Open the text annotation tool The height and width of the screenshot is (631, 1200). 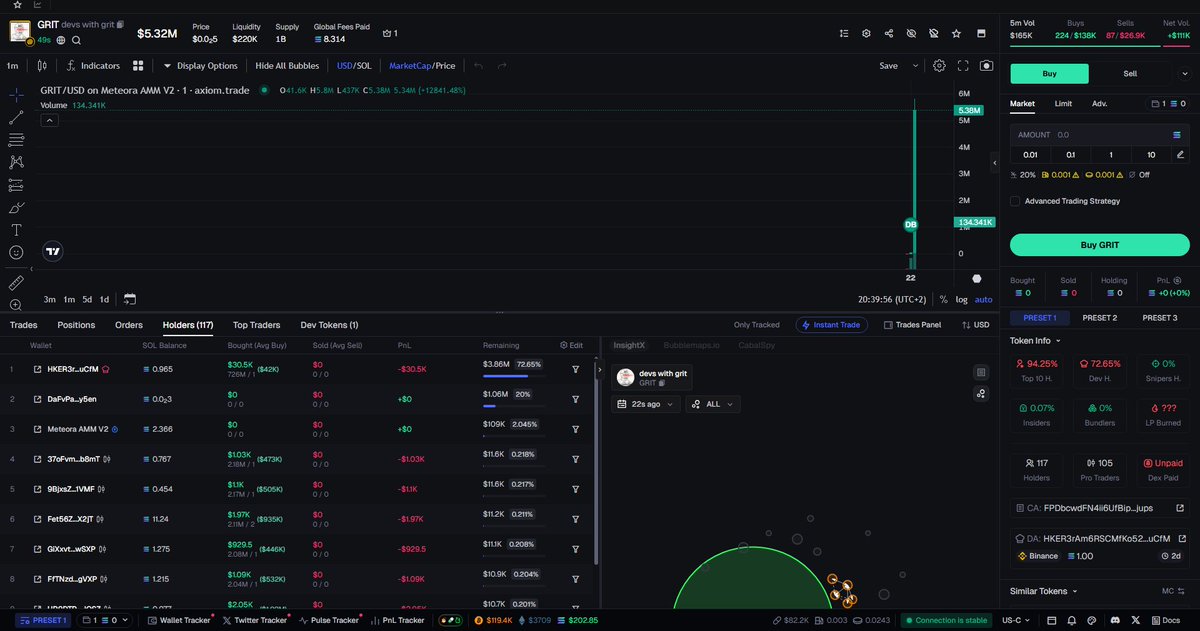[x=16, y=230]
